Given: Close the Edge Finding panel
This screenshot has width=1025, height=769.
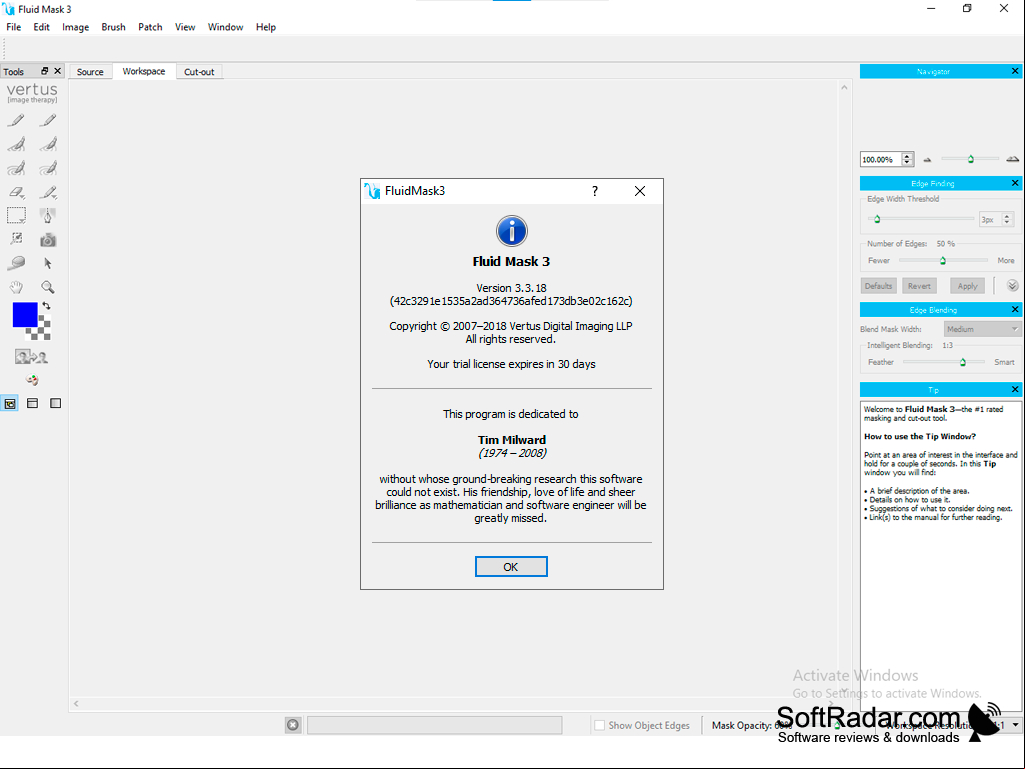Looking at the screenshot, I should 1015,183.
